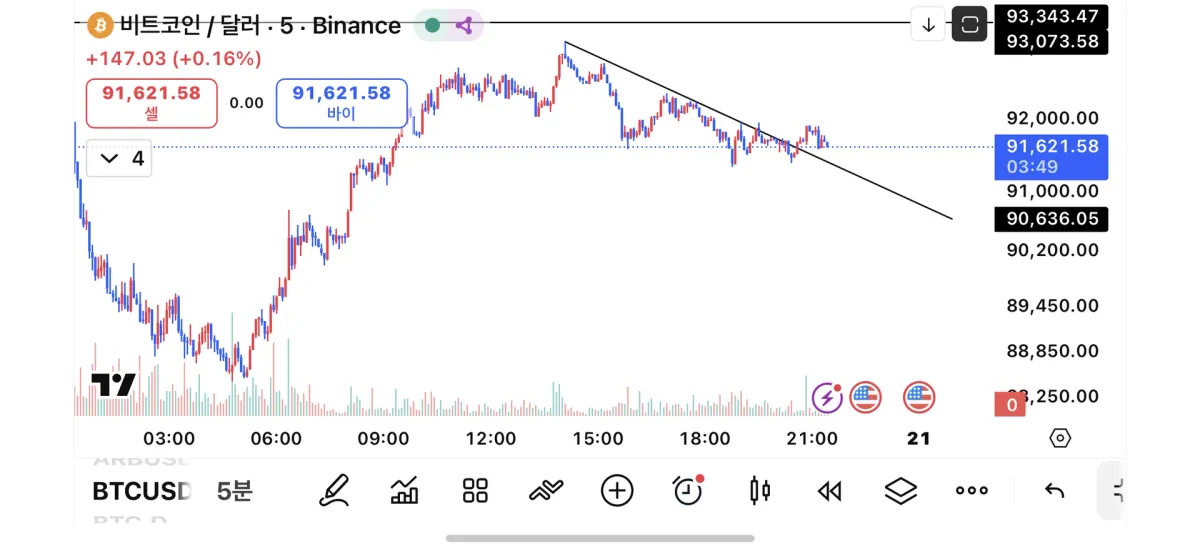Open the three-dots more menu
Viewport: 1200px width, 554px height.
[971, 490]
